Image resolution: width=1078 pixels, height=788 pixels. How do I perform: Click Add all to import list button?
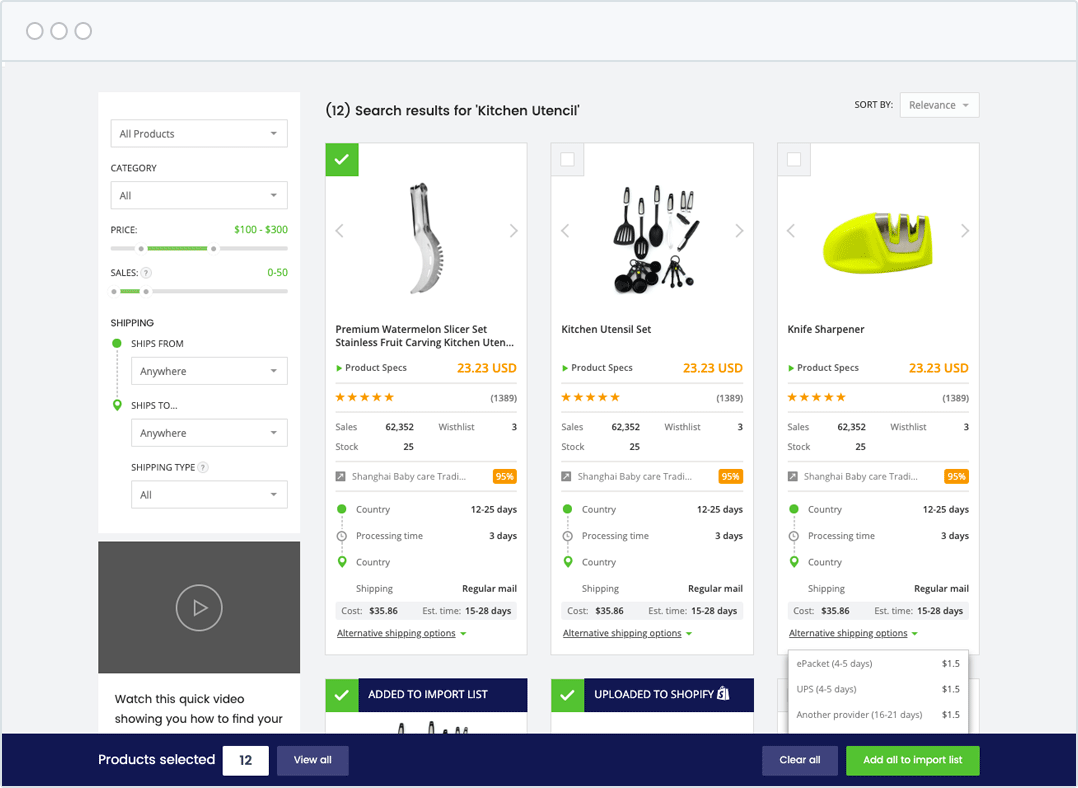pyautogui.click(x=912, y=760)
